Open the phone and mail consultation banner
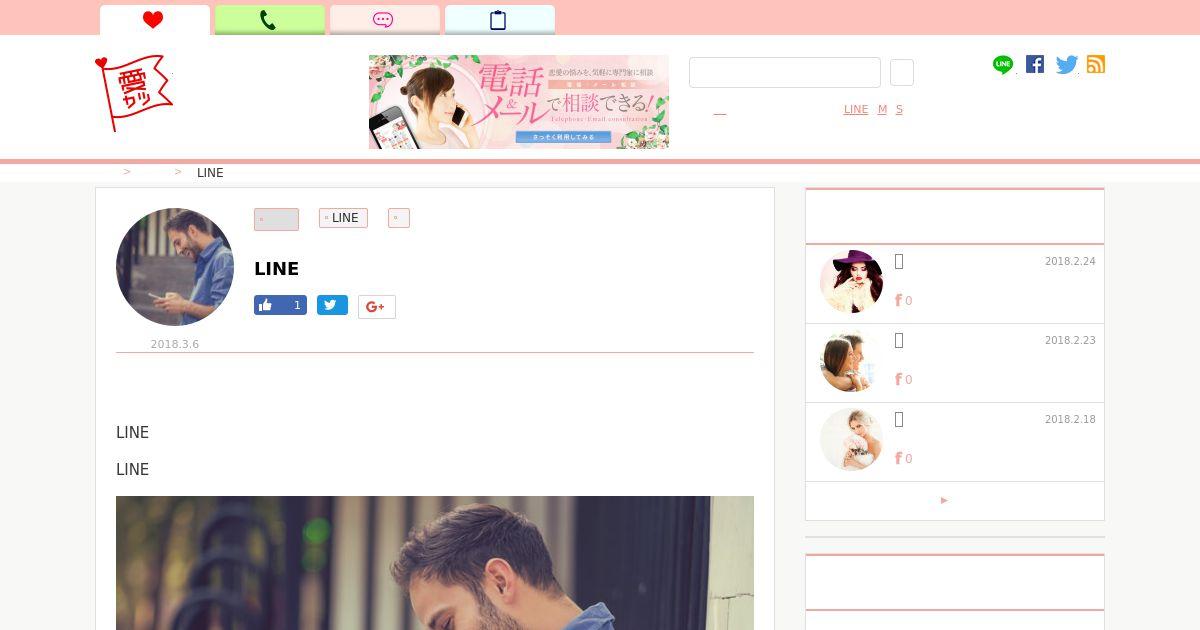This screenshot has height=630, width=1200. (518, 102)
